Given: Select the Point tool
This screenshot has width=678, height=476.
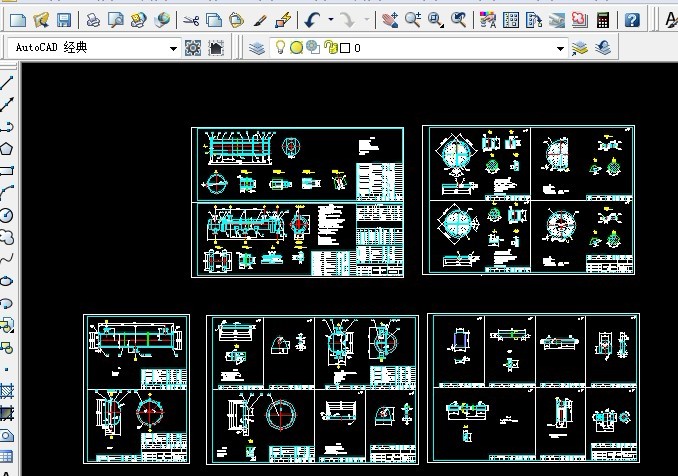Looking at the screenshot, I should (6, 370).
